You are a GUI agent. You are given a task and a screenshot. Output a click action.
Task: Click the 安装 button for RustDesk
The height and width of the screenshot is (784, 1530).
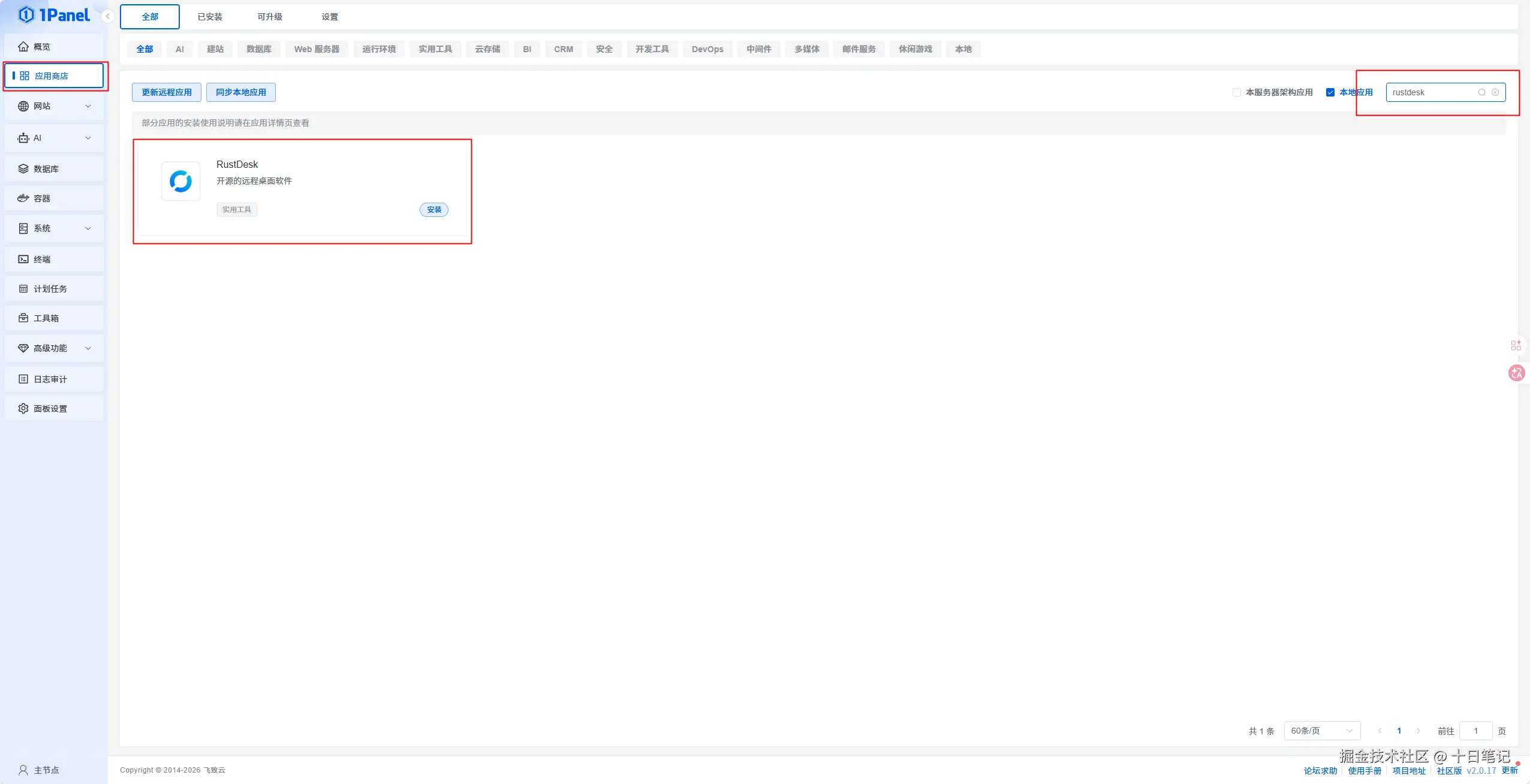(434, 210)
